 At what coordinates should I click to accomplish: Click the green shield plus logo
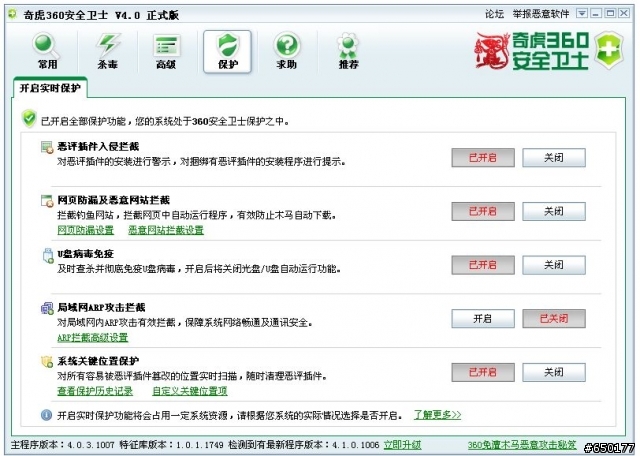pyautogui.click(x=609, y=51)
